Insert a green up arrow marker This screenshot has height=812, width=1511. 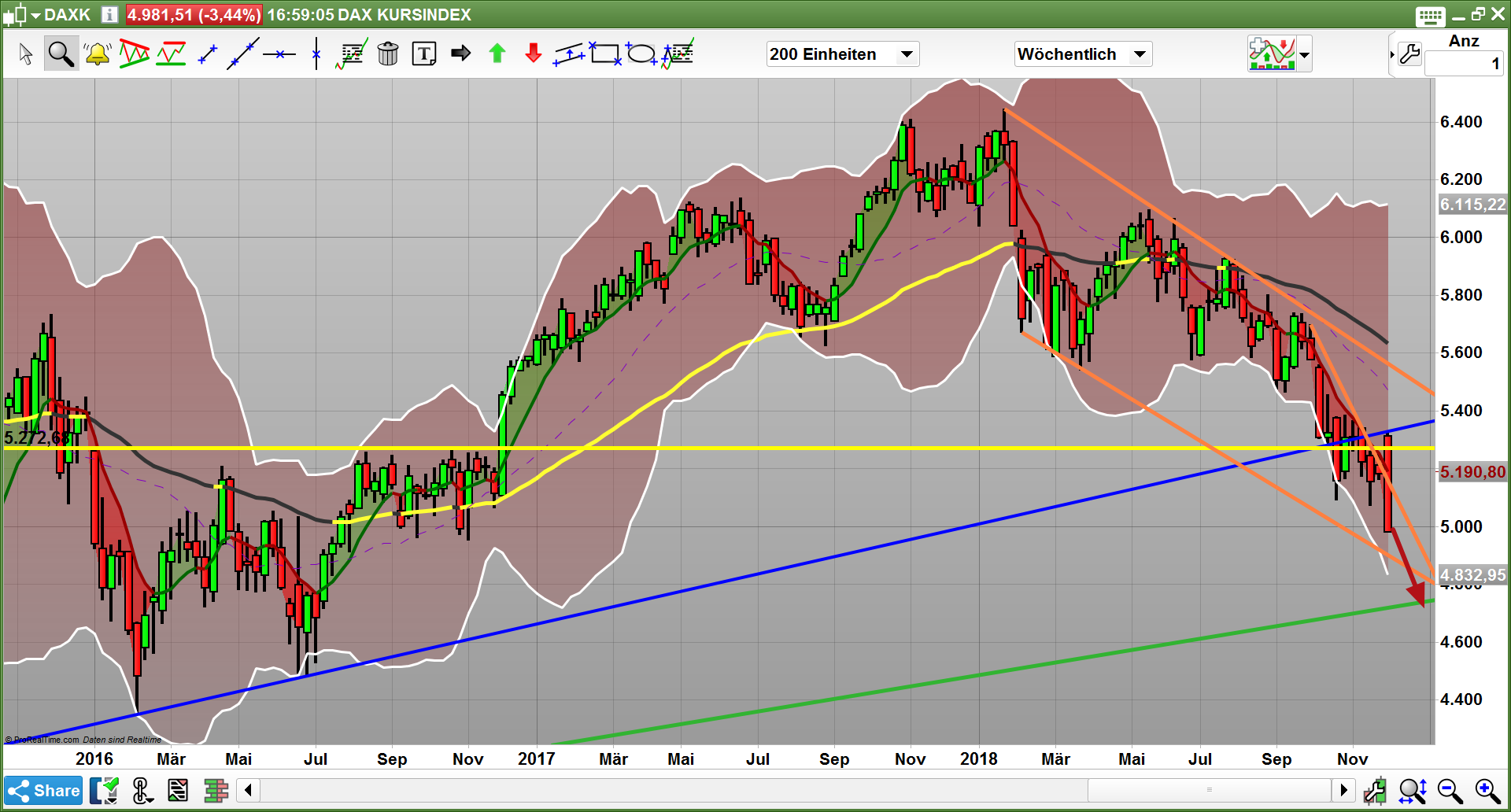497,53
